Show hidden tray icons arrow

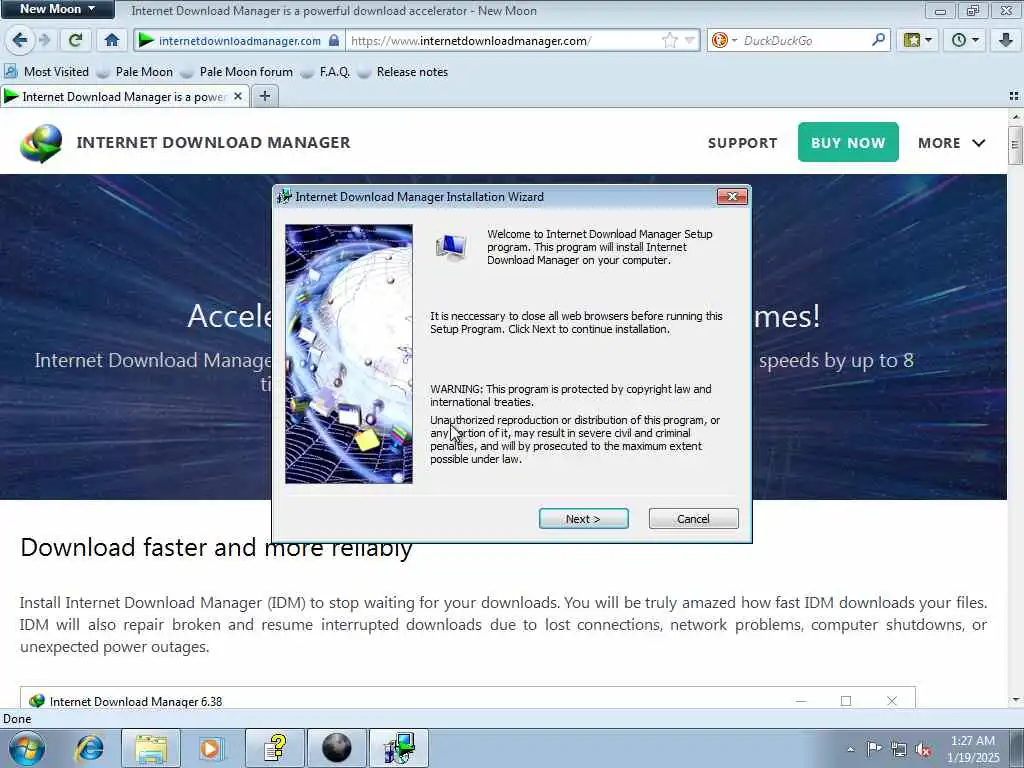pyautogui.click(x=850, y=749)
